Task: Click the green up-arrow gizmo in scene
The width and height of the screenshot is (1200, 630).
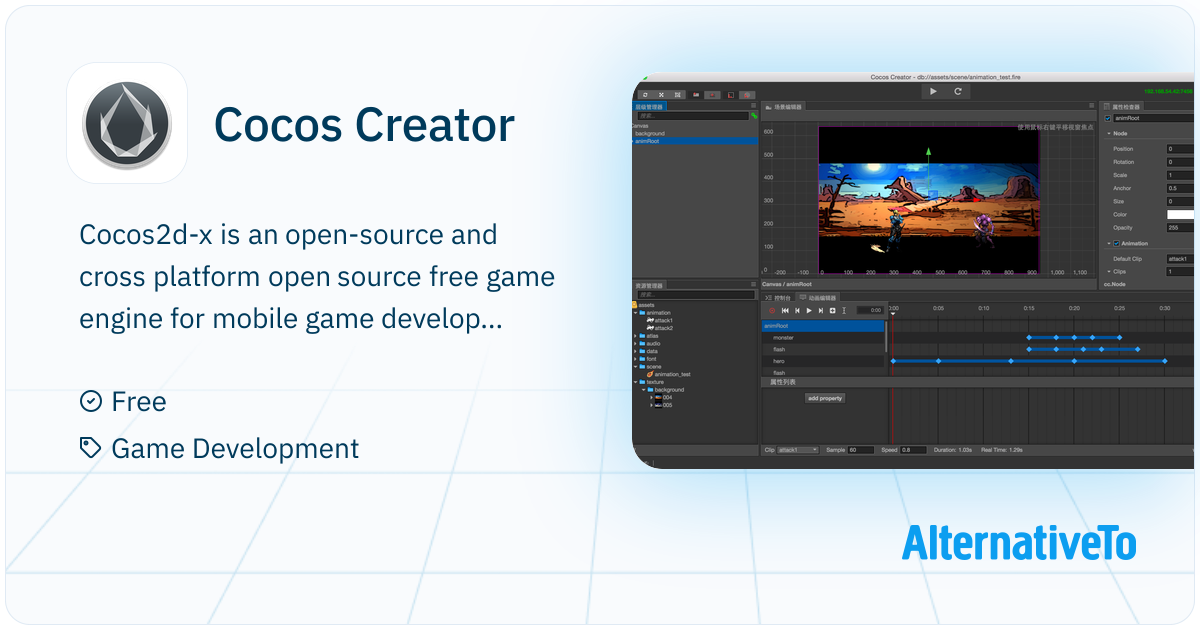Action: [x=929, y=155]
